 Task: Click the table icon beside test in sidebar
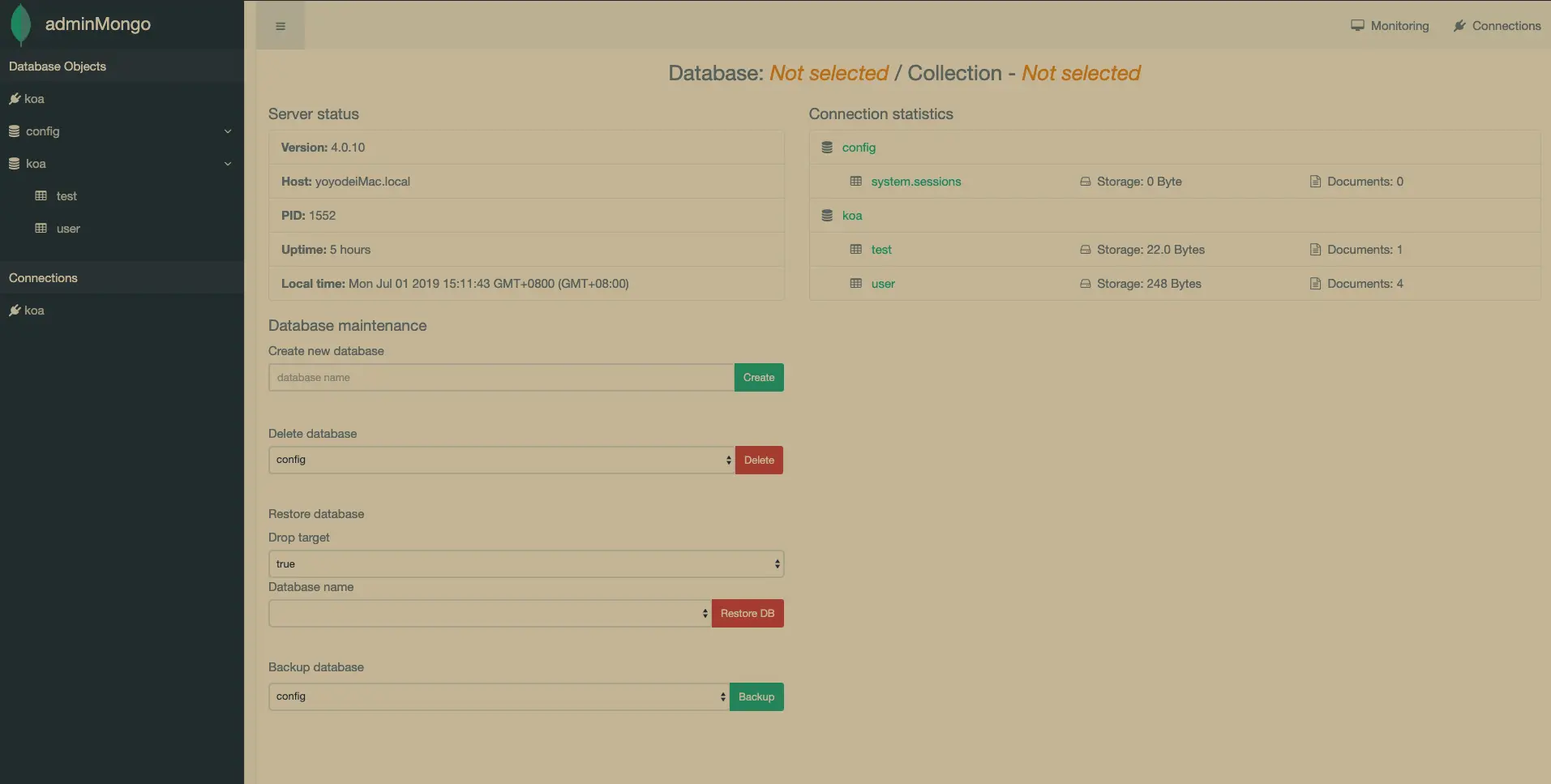(41, 196)
